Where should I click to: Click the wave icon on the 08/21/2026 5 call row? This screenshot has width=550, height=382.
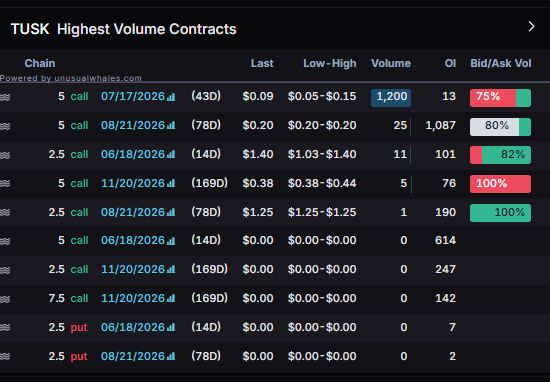pyautogui.click(x=5, y=126)
